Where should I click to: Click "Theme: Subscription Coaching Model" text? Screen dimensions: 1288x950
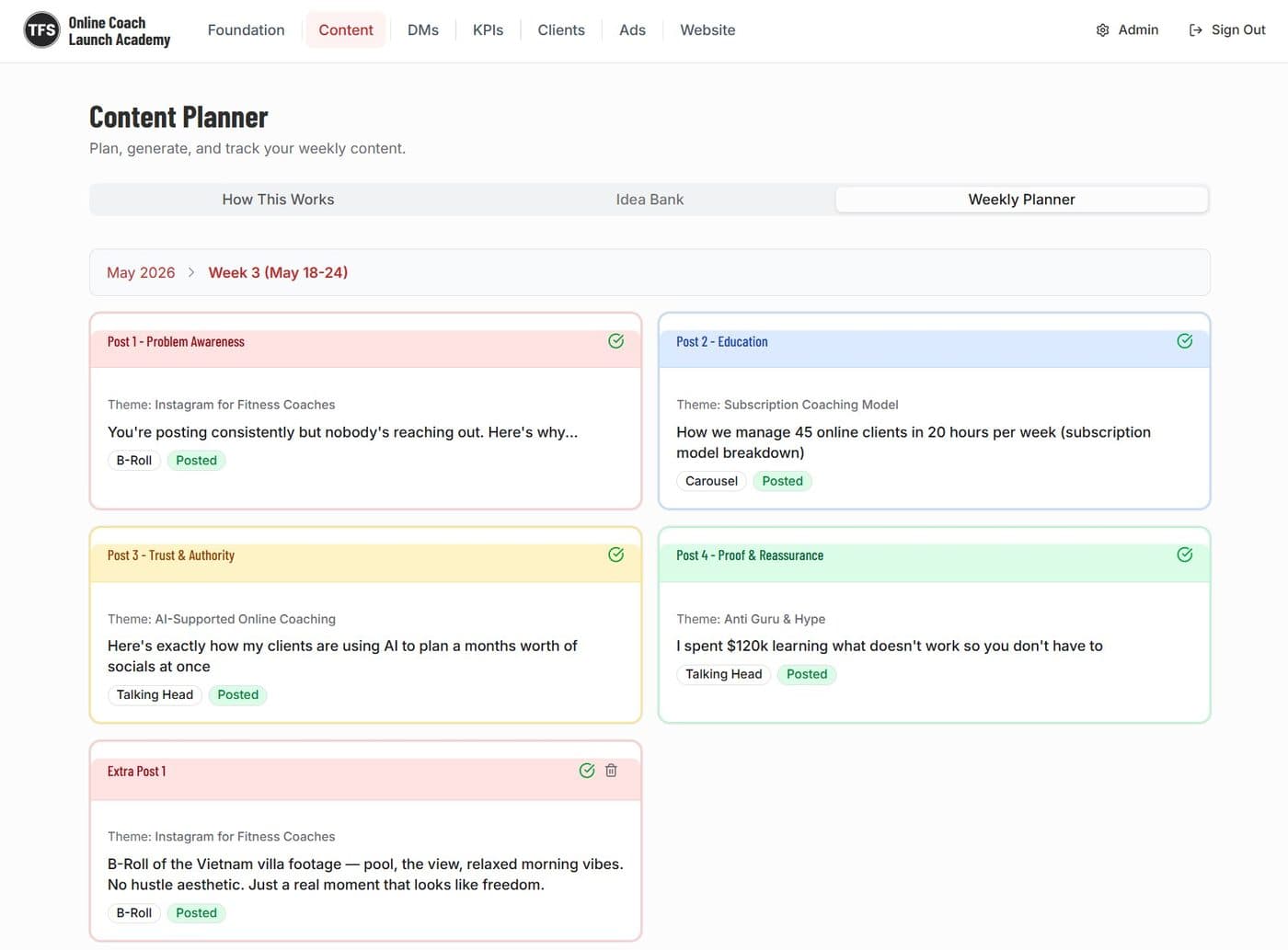[x=788, y=405]
